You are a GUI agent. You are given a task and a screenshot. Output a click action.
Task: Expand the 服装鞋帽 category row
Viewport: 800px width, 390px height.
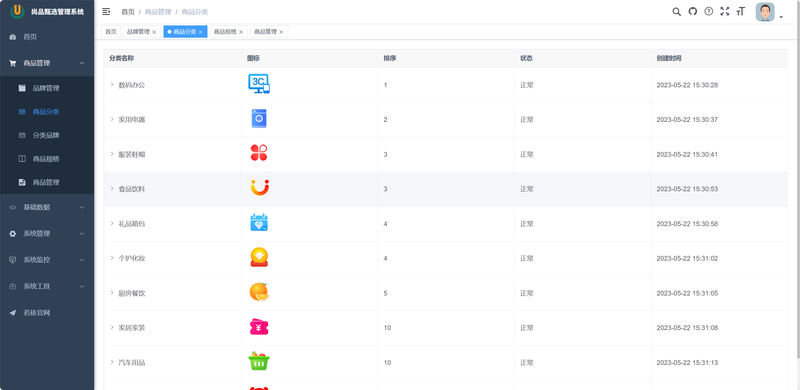coord(112,154)
